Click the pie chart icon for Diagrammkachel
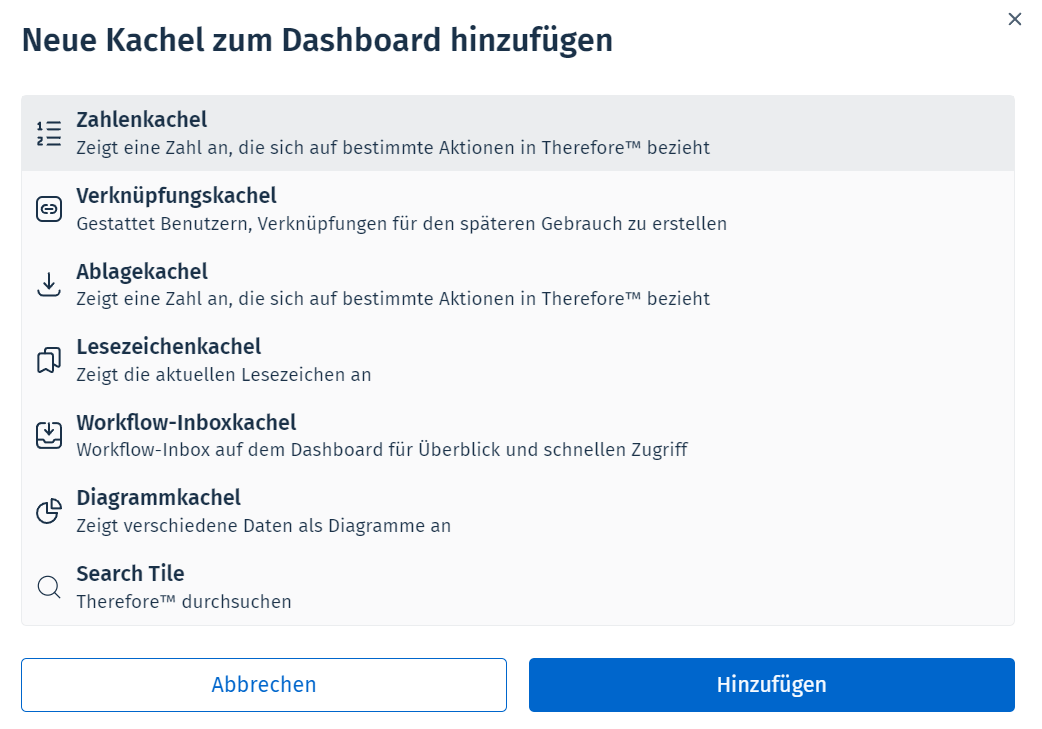 (x=49, y=511)
